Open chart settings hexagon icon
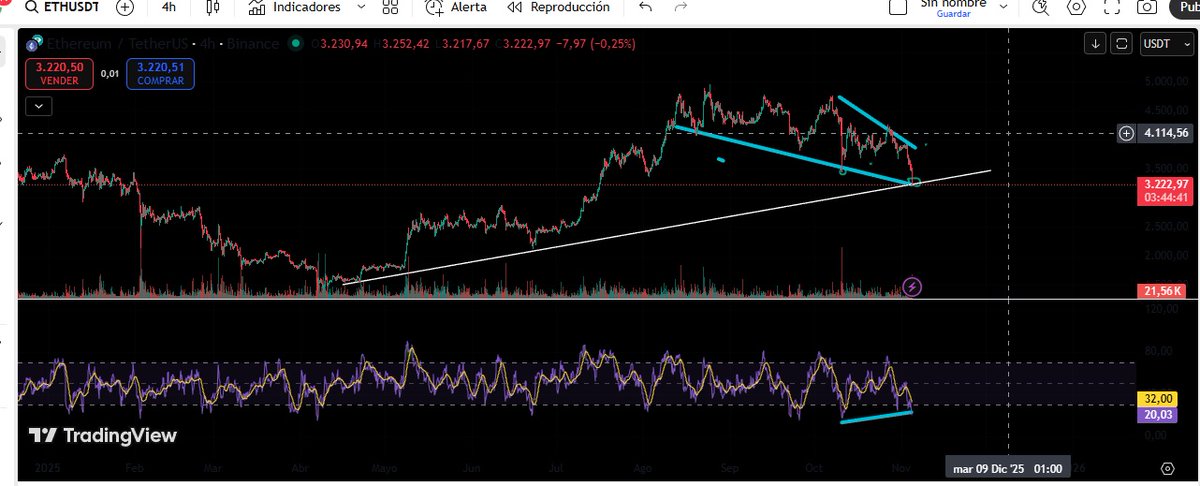1200x486 pixels. coord(1076,8)
